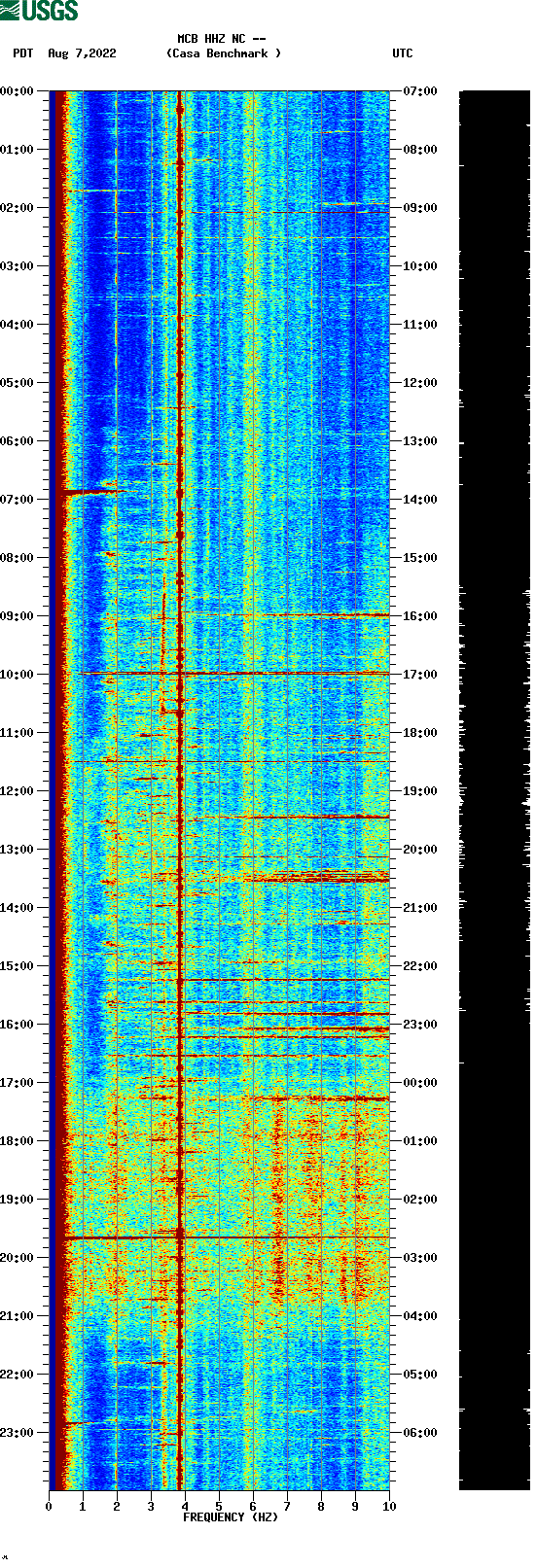
Task: Click the 09:00 UTC label on right axis
Action: 420,208
